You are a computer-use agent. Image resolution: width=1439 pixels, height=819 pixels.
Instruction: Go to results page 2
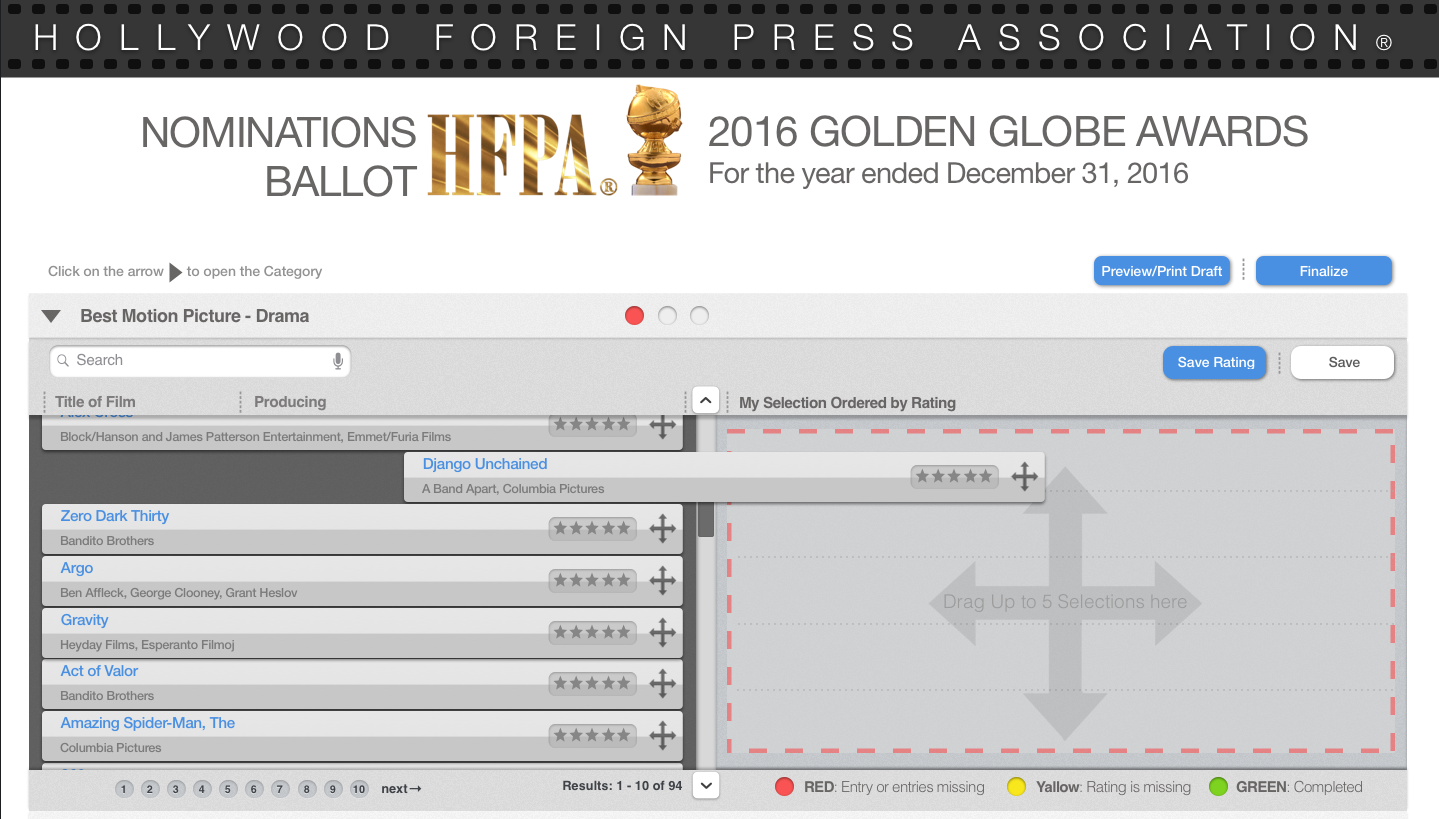(150, 789)
